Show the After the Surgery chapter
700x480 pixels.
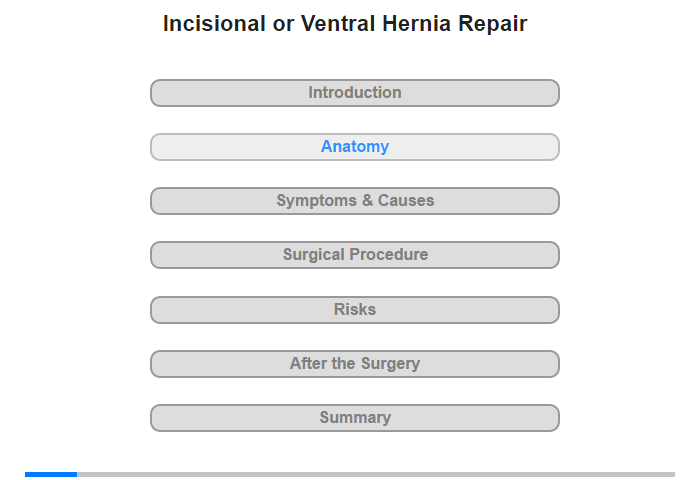[x=355, y=364]
